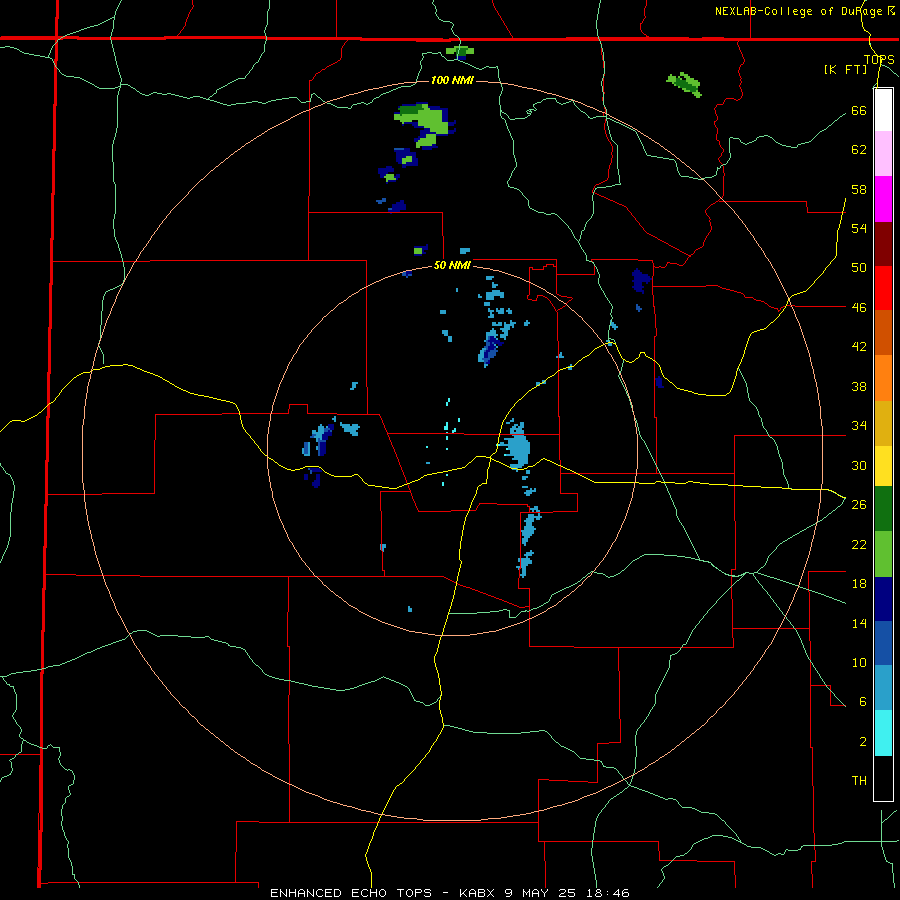Image resolution: width=900 pixels, height=900 pixels.
Task: Click the cyan legend swatch
Action: pos(883,733)
